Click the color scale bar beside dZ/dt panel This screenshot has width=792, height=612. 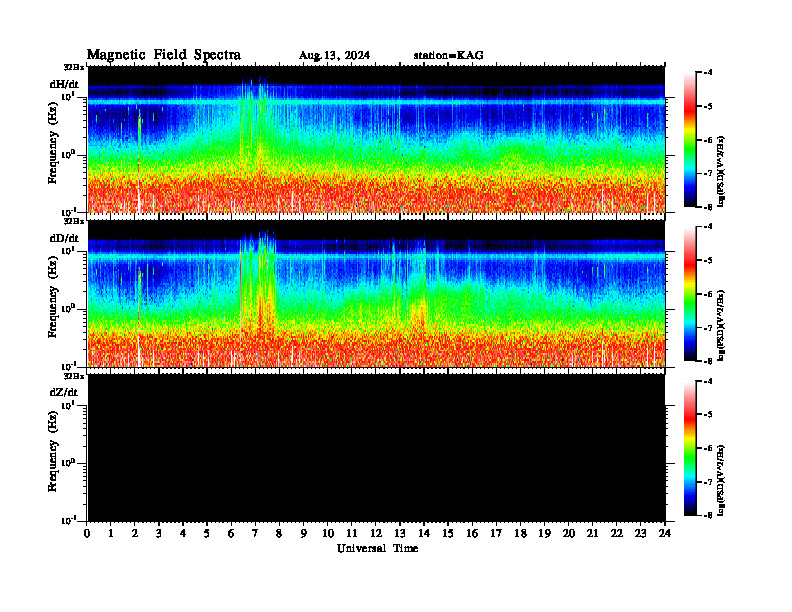690,448
